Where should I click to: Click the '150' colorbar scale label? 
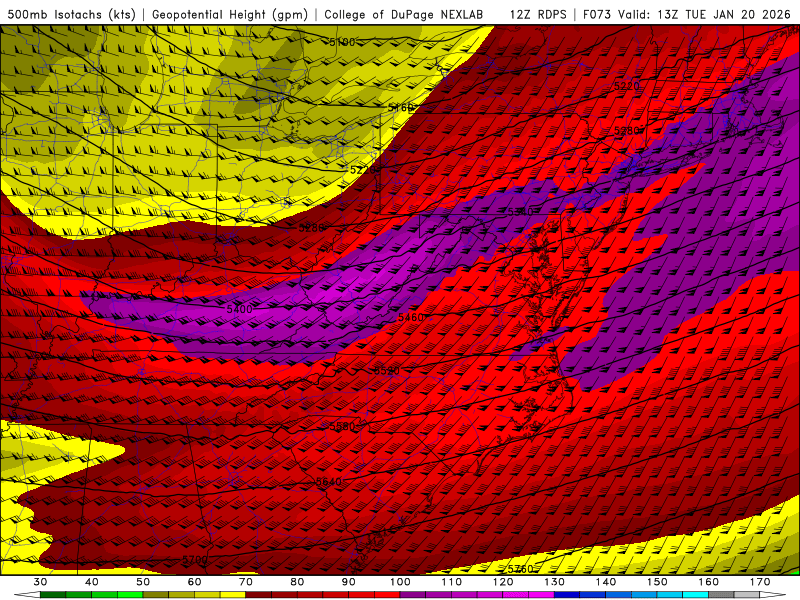coord(657,582)
